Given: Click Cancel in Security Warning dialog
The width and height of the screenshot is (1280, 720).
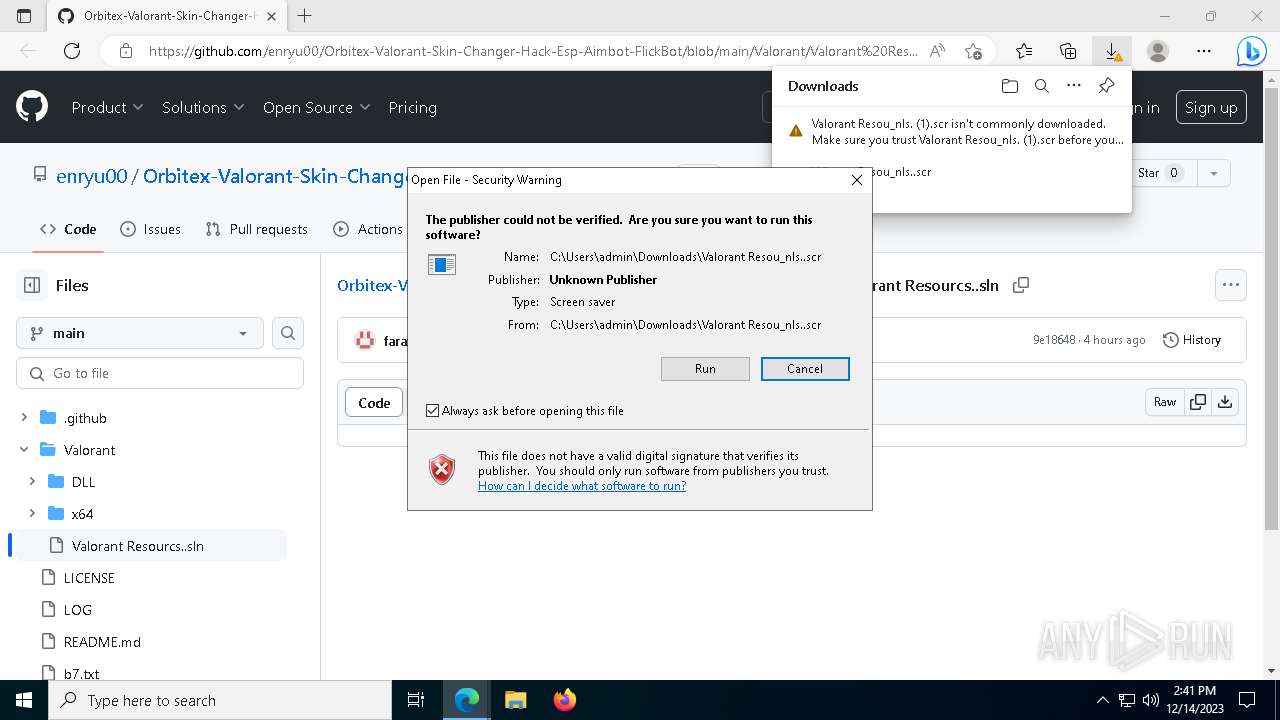Looking at the screenshot, I should click(x=805, y=369).
